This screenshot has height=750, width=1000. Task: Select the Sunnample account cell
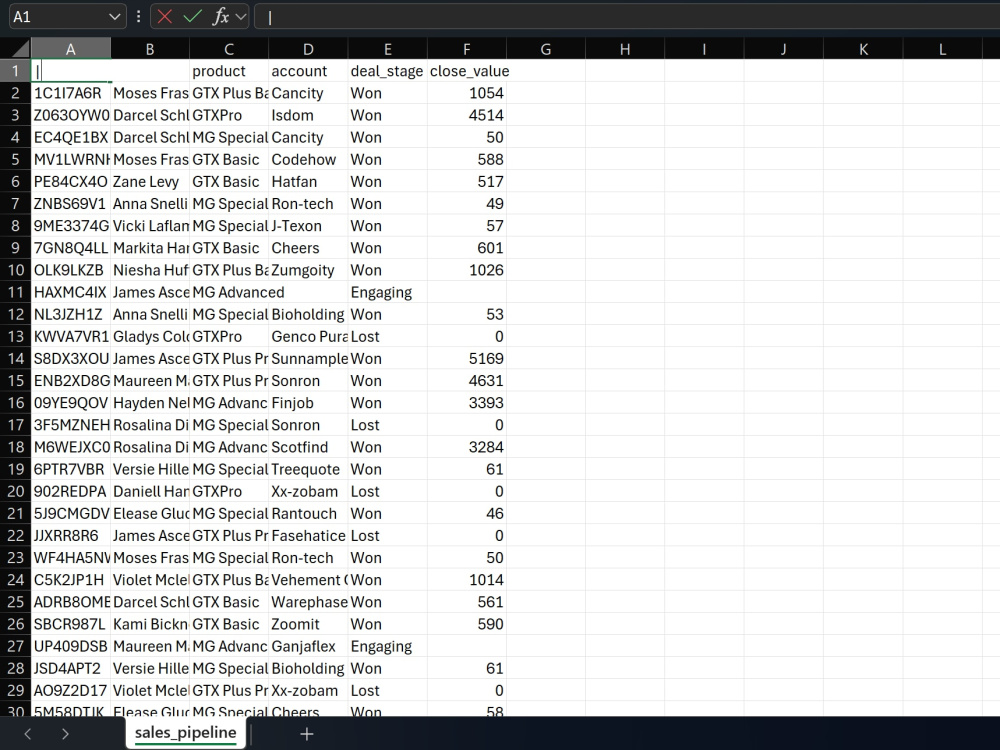click(x=308, y=358)
